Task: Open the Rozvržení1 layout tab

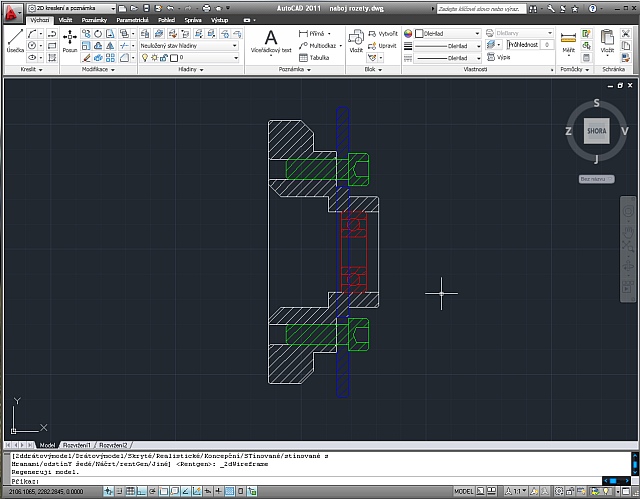Action: [x=76, y=445]
